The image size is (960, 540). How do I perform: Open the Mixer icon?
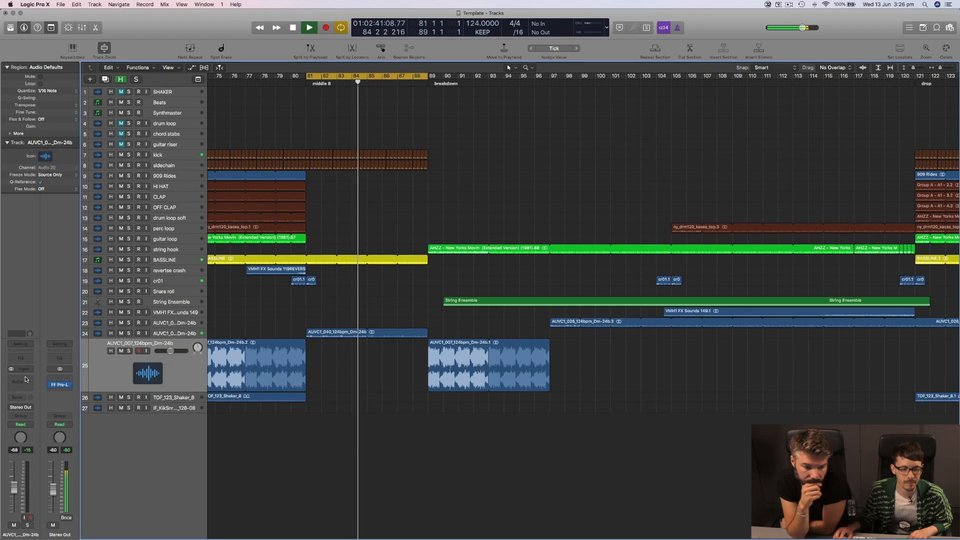82,28
